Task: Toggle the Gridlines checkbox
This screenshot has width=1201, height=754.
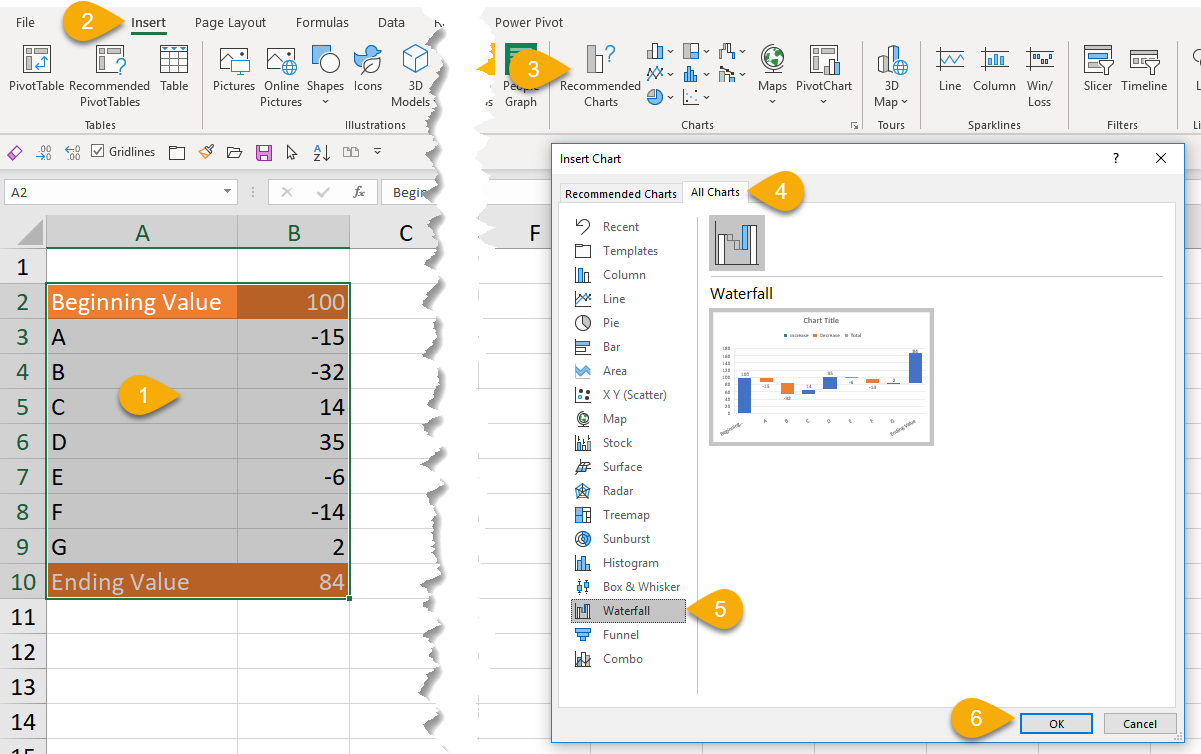Action: coord(98,152)
